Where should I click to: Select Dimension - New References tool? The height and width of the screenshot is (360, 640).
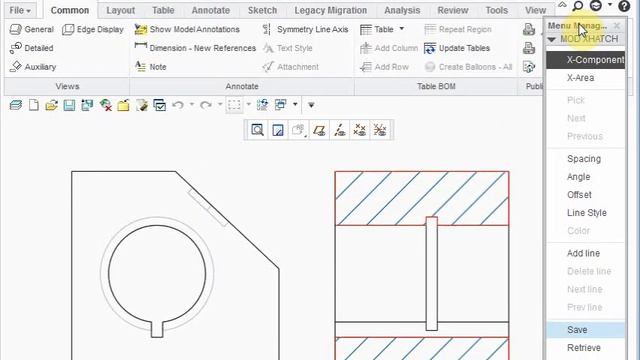(x=195, y=48)
